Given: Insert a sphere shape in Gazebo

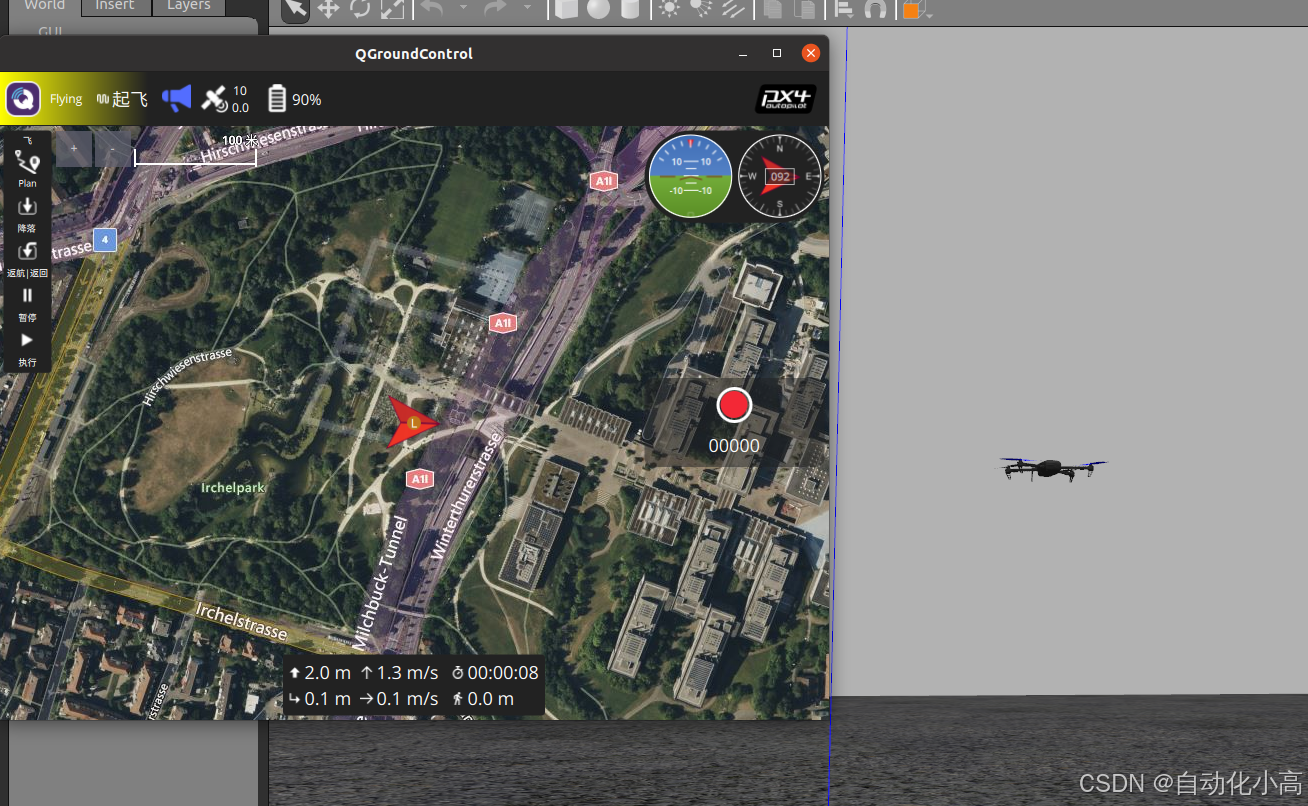Looking at the screenshot, I should coord(598,9).
